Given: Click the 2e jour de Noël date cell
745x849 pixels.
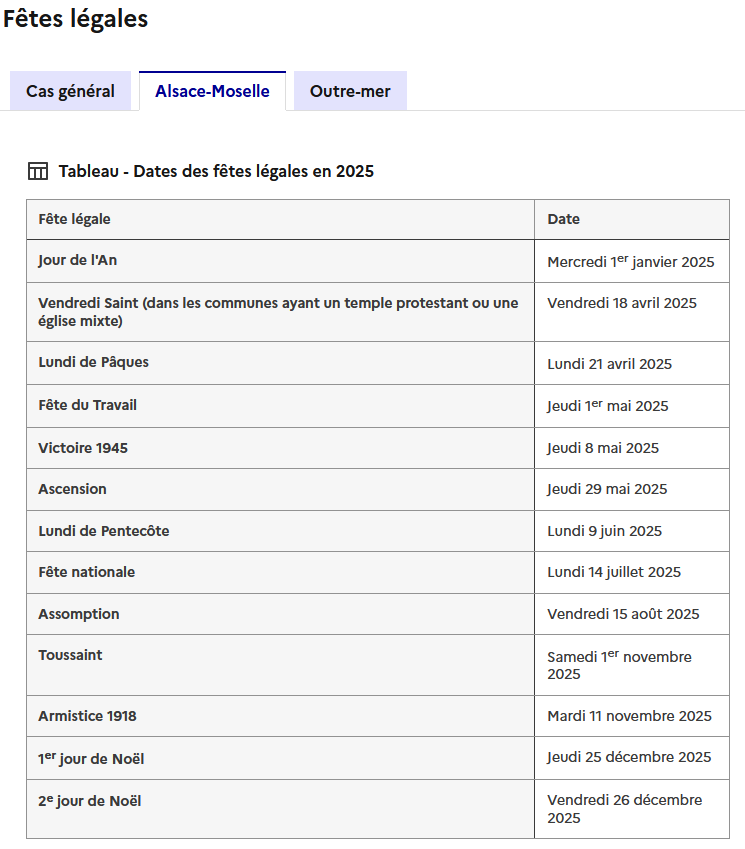Looking at the screenshot, I should click(x=615, y=808).
